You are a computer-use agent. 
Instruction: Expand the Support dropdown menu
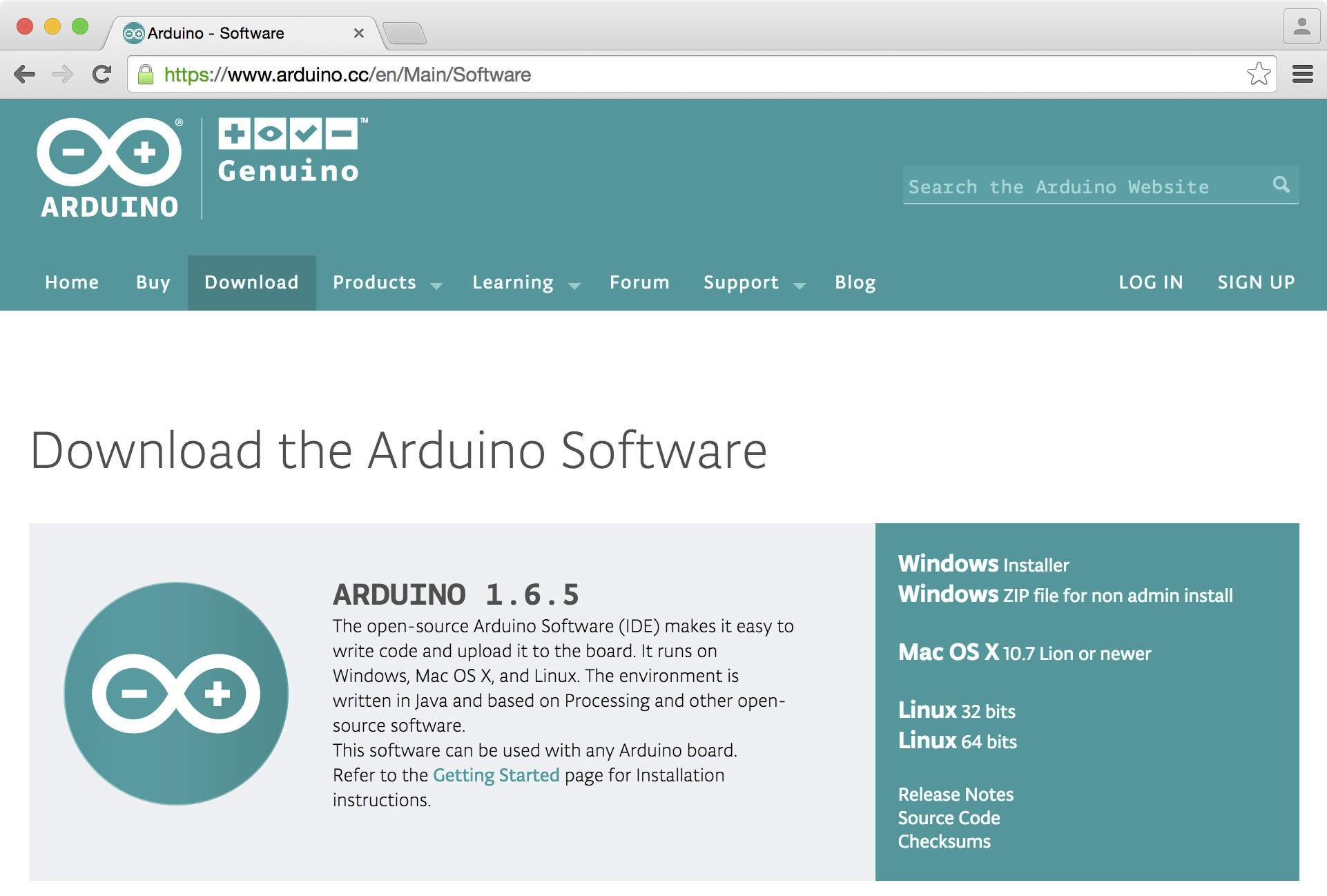click(x=754, y=282)
